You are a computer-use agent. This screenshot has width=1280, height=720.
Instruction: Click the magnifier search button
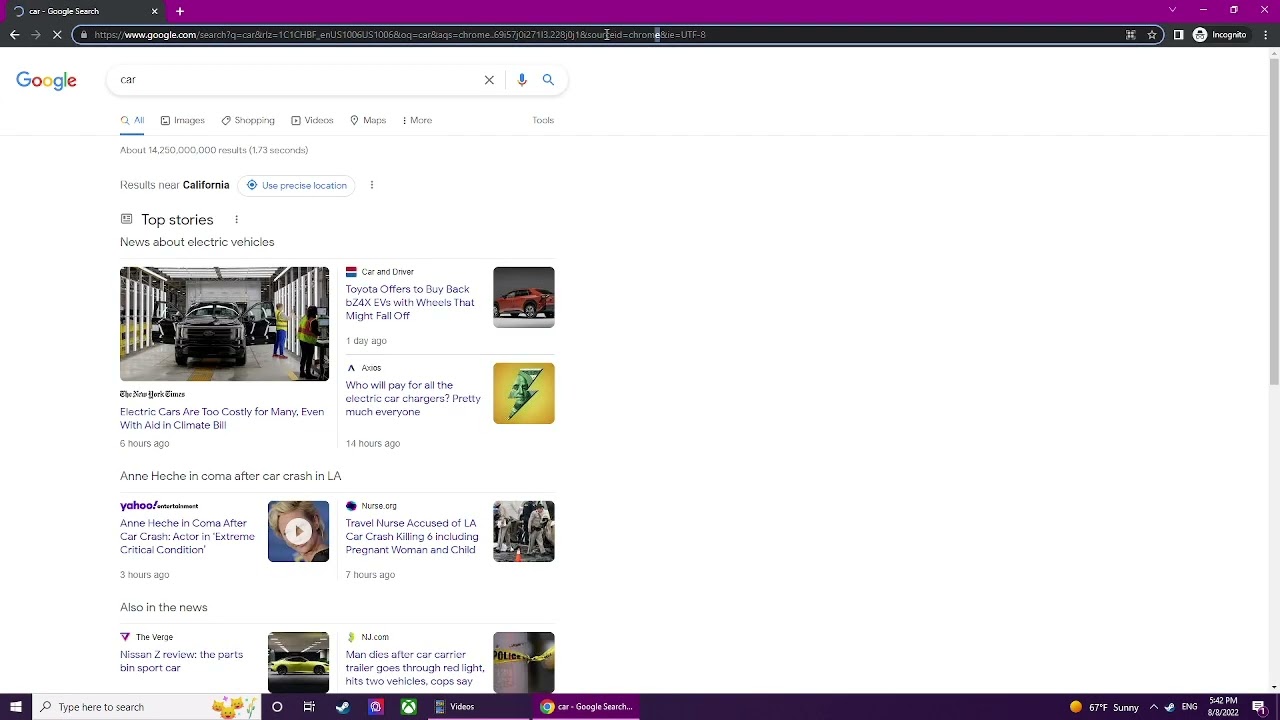coord(548,80)
